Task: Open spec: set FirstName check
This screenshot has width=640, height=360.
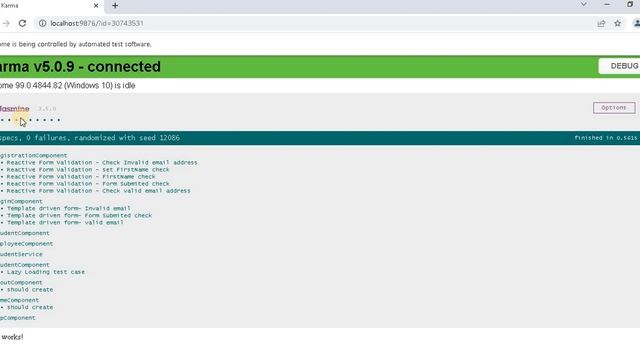Action: 88,169
